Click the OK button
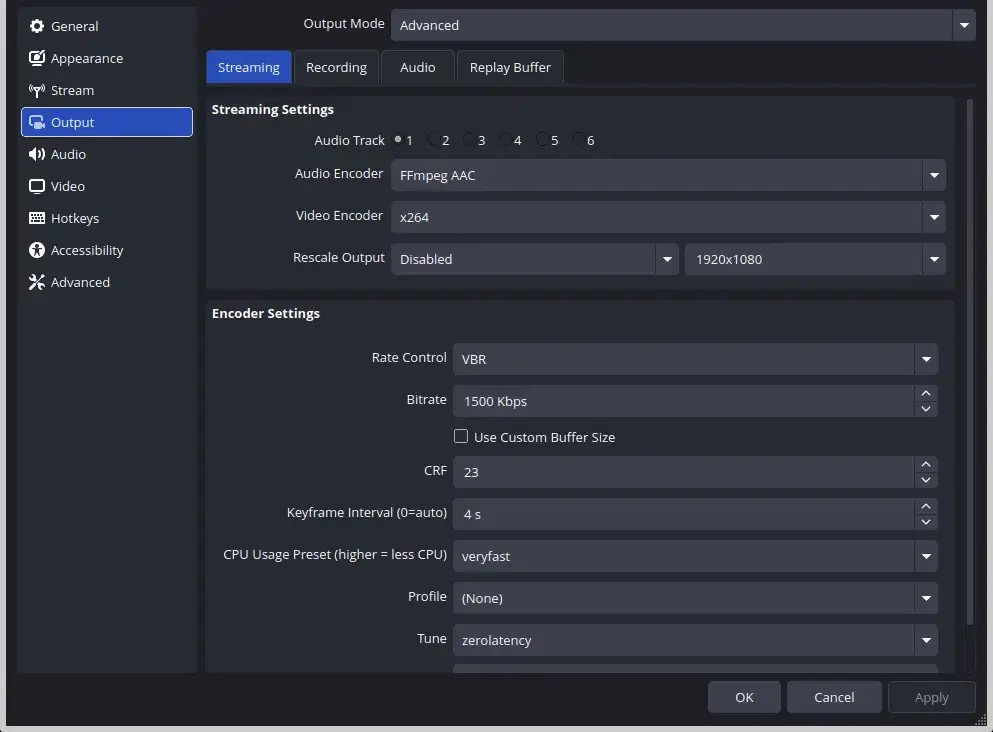The height and width of the screenshot is (732, 993). coord(744,697)
